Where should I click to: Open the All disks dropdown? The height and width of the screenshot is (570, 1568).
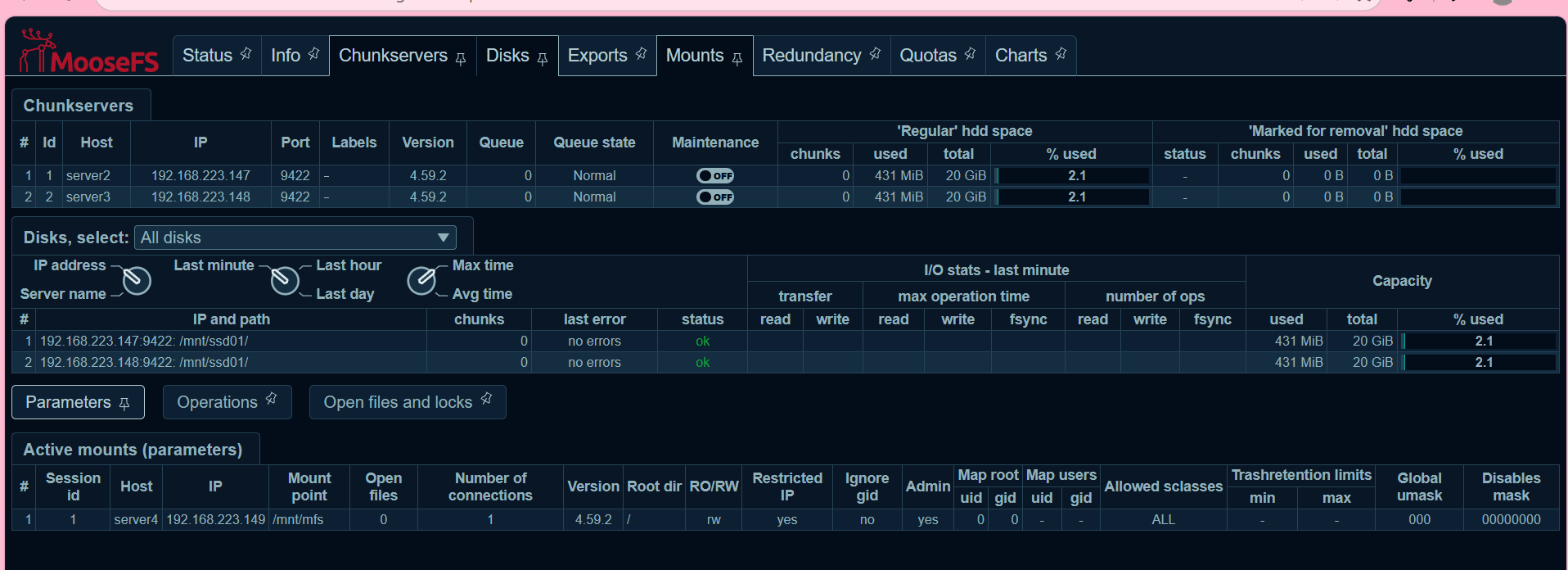coord(295,237)
